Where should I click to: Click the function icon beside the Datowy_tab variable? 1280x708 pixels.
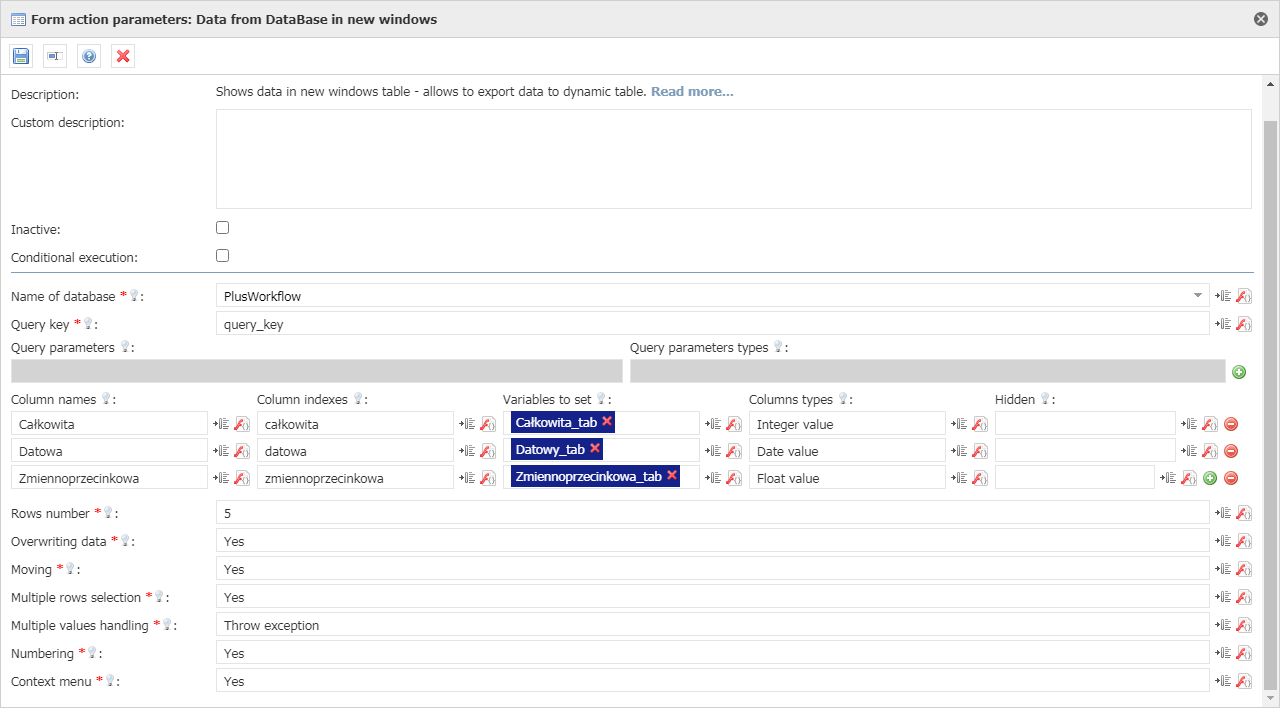[734, 451]
